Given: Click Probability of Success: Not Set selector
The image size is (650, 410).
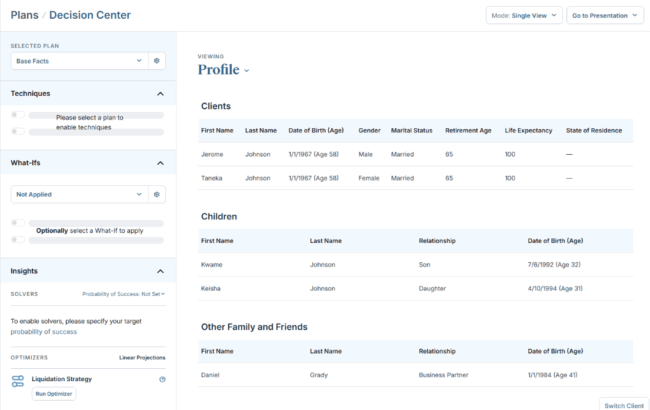Looking at the screenshot, I should tap(124, 294).
